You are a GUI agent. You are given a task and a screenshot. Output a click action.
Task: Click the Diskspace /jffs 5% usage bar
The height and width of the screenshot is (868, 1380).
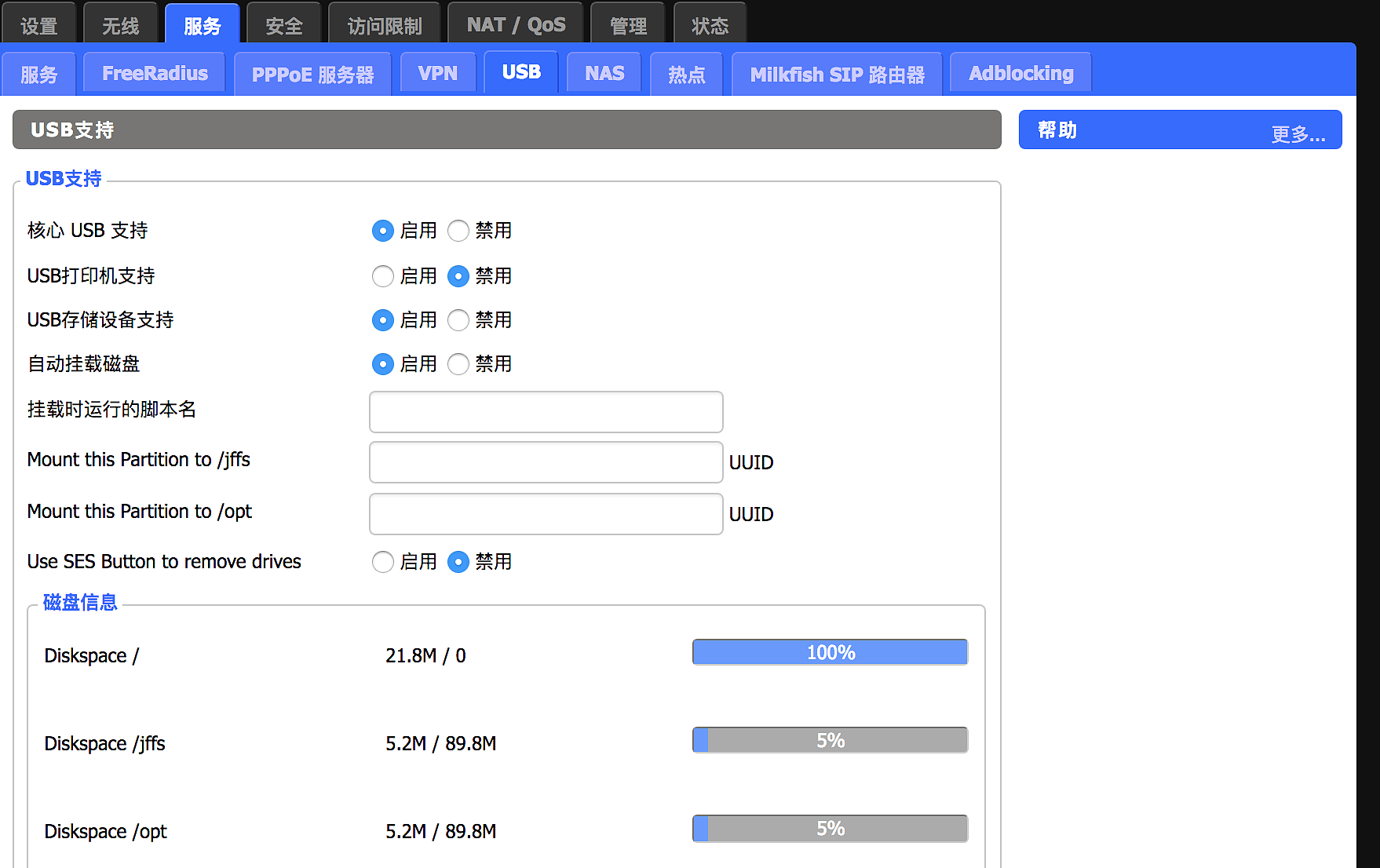830,740
